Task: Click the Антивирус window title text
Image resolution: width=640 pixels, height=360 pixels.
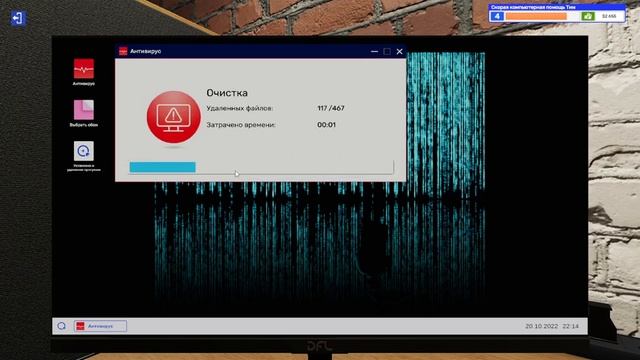Action: pos(146,51)
